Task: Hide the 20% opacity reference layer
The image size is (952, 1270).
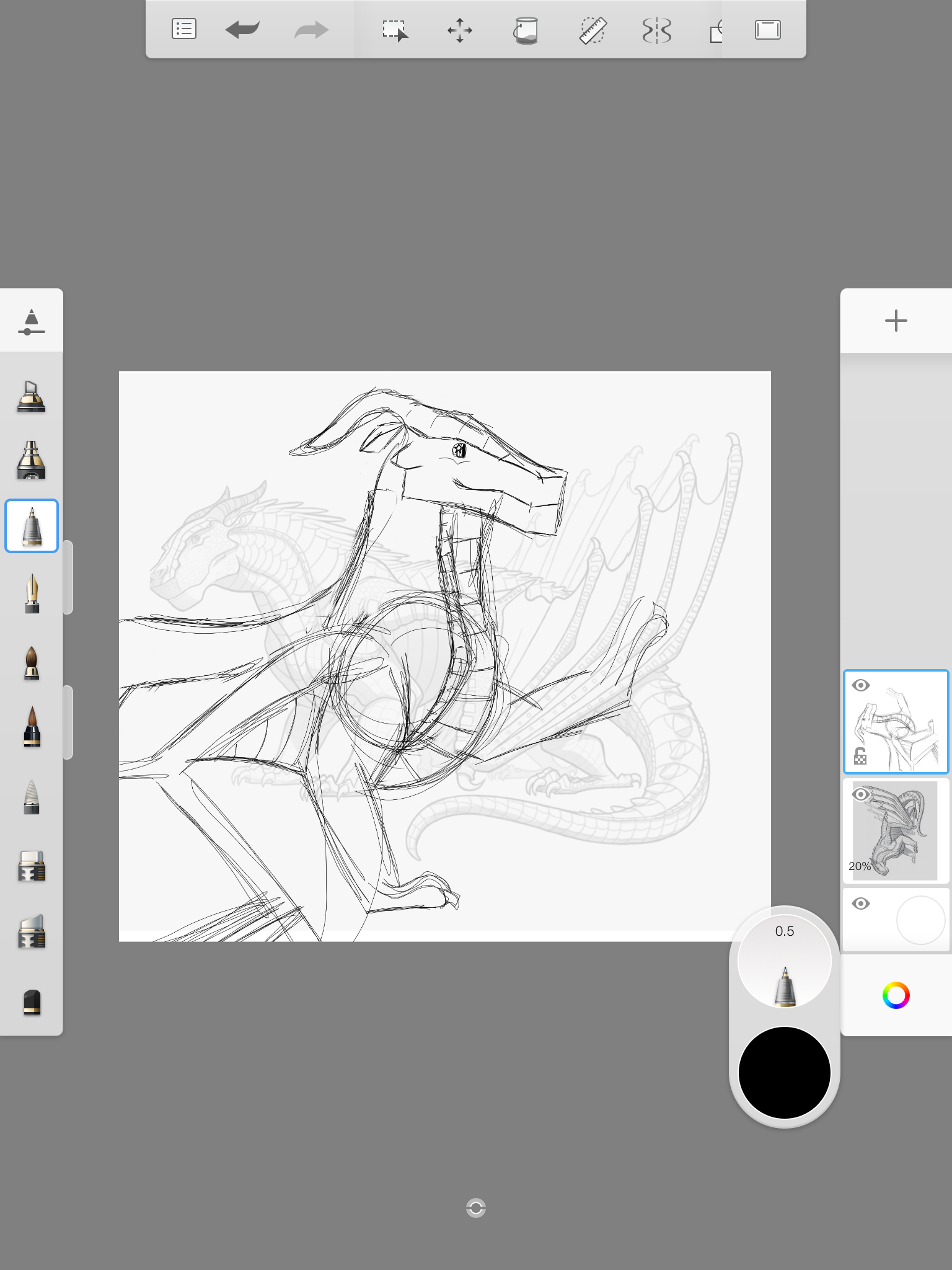Action: 861,794
